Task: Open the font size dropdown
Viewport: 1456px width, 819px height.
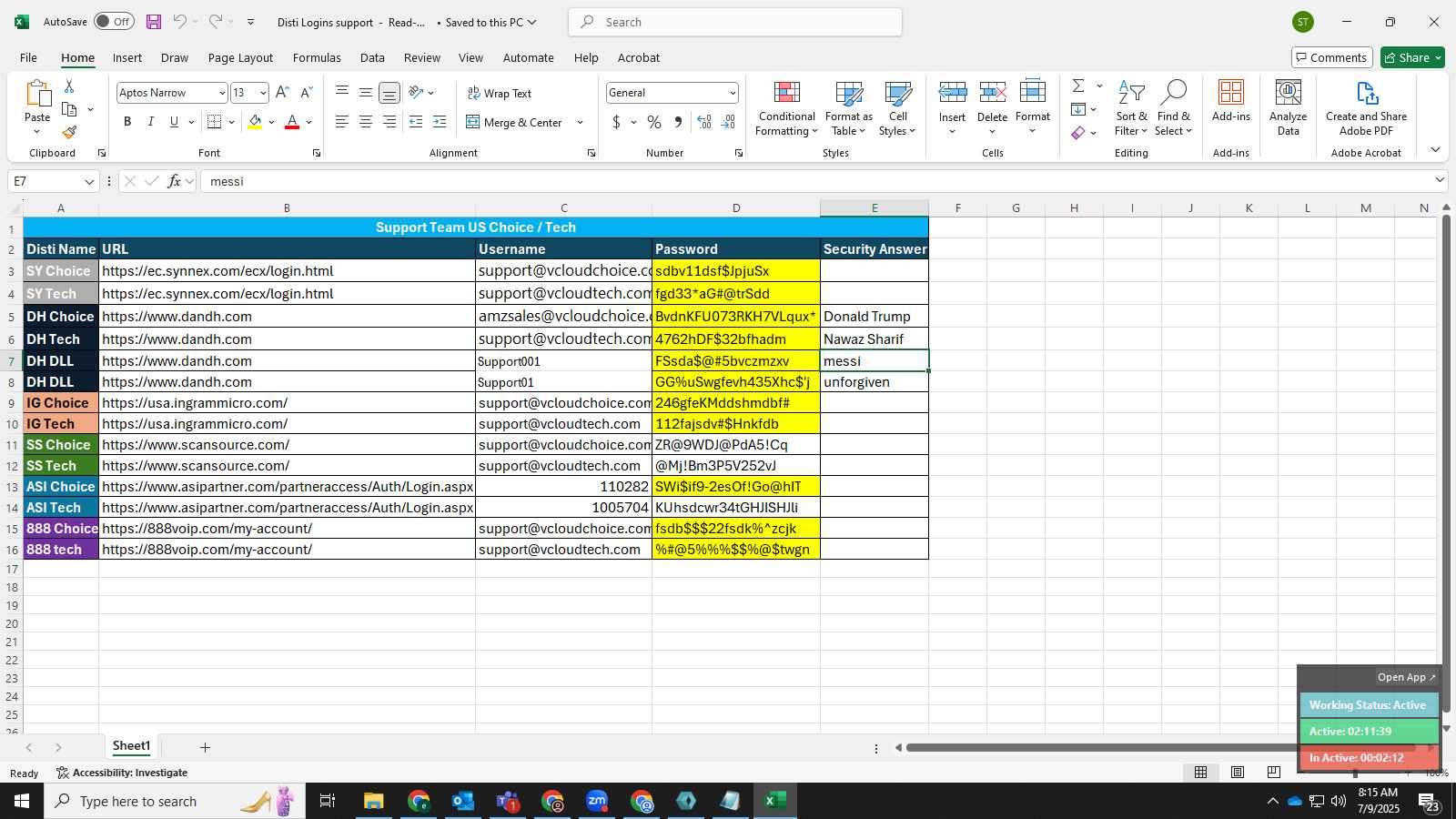Action: click(263, 93)
